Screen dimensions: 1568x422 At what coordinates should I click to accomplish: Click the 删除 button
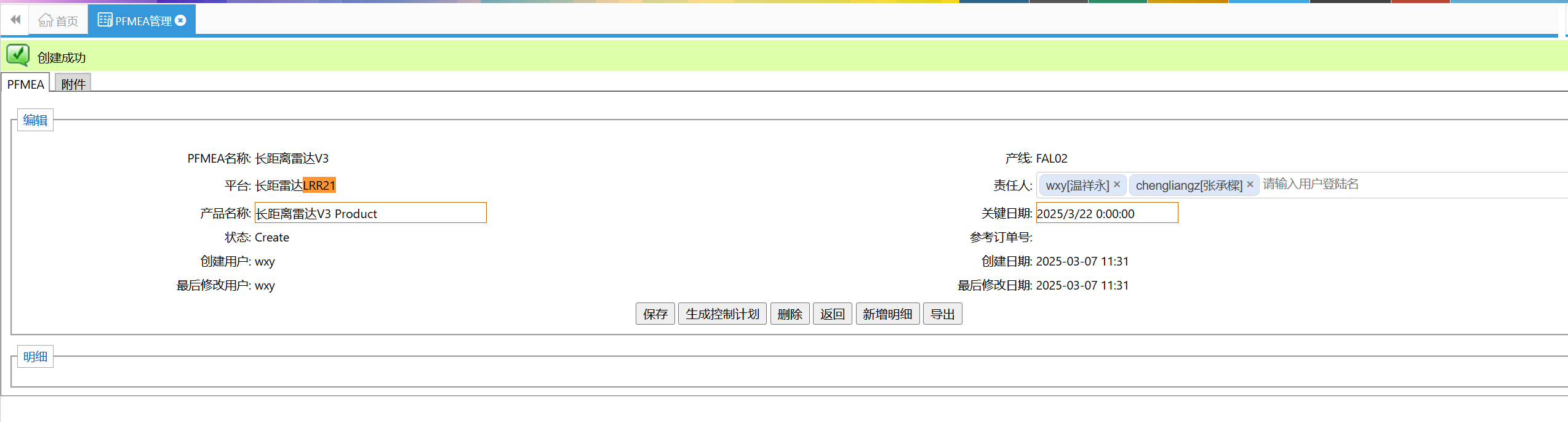(790, 314)
